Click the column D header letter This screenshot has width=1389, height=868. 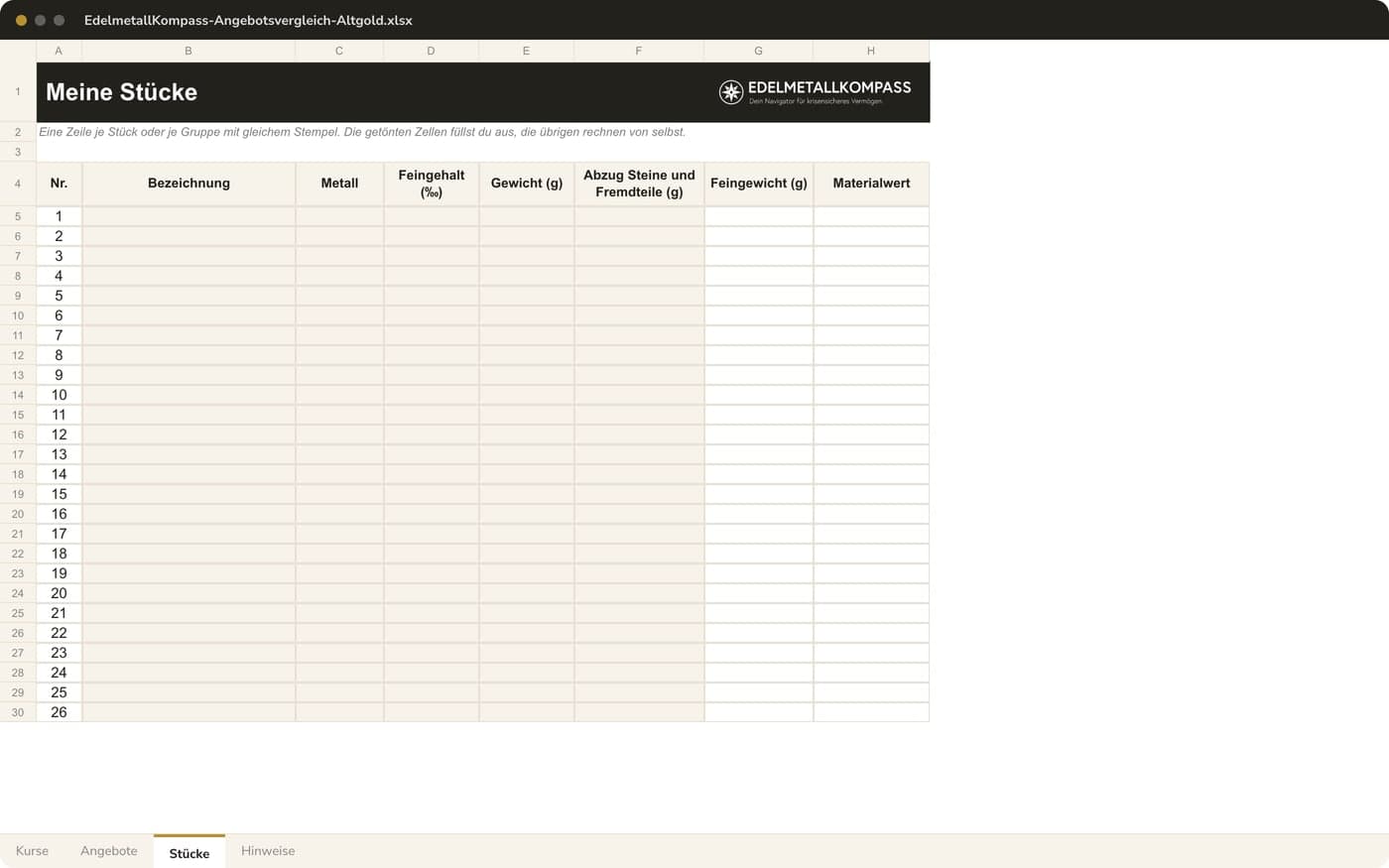pyautogui.click(x=431, y=51)
